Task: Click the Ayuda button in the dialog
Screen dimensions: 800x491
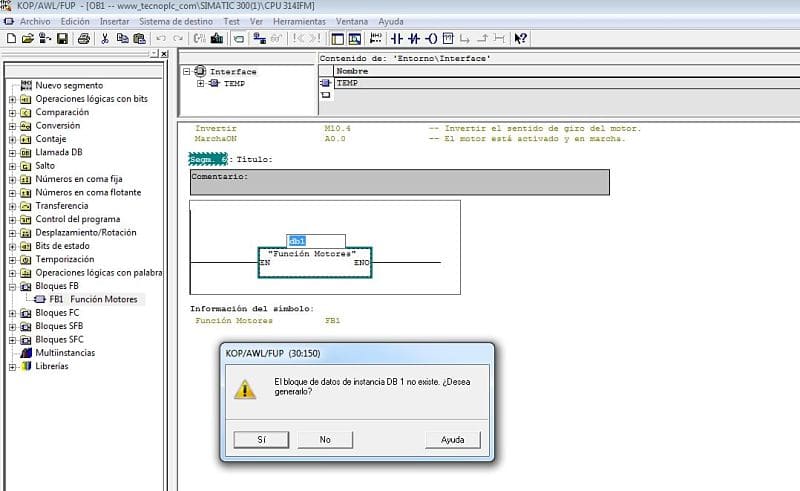Action: point(453,439)
